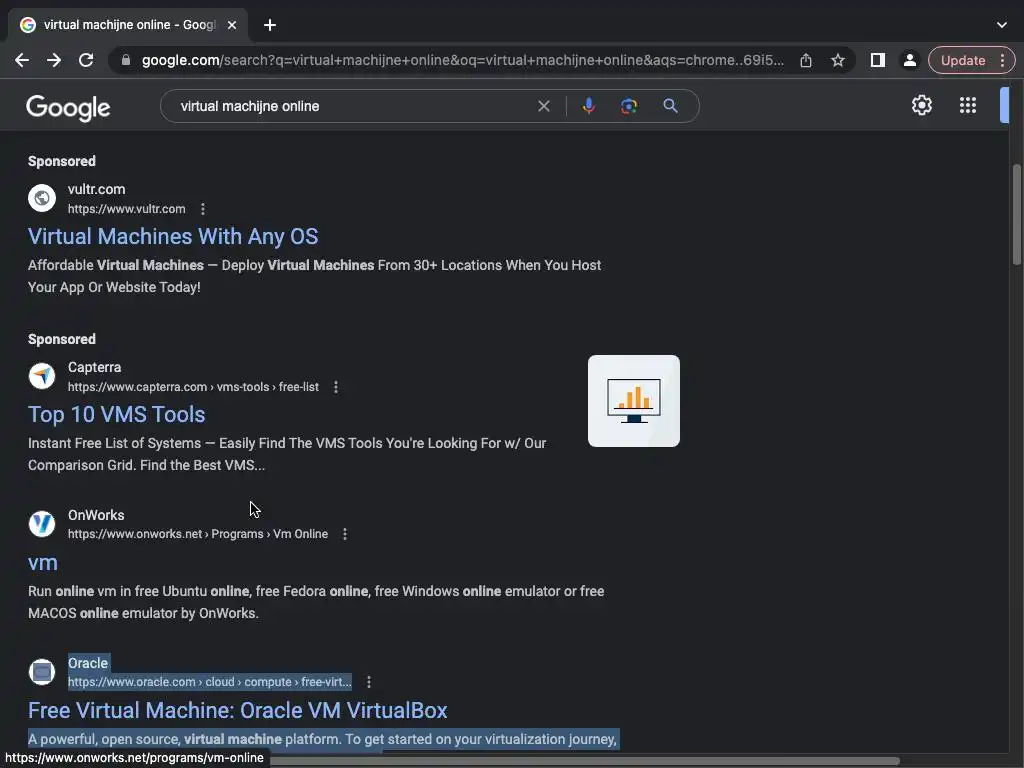
Task: Open the Chrome profile menu
Action: point(909,60)
